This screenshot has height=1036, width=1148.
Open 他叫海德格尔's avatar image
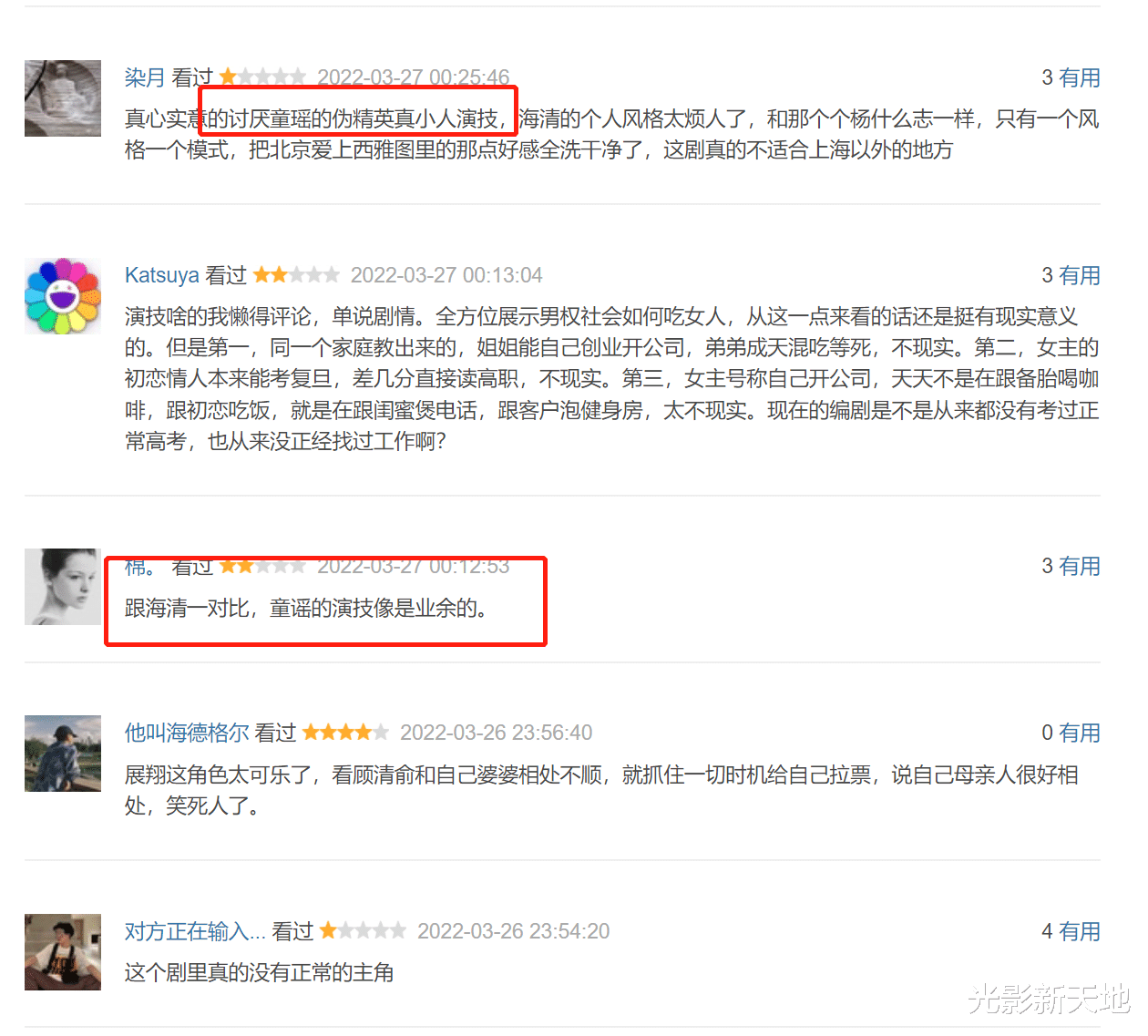point(63,754)
